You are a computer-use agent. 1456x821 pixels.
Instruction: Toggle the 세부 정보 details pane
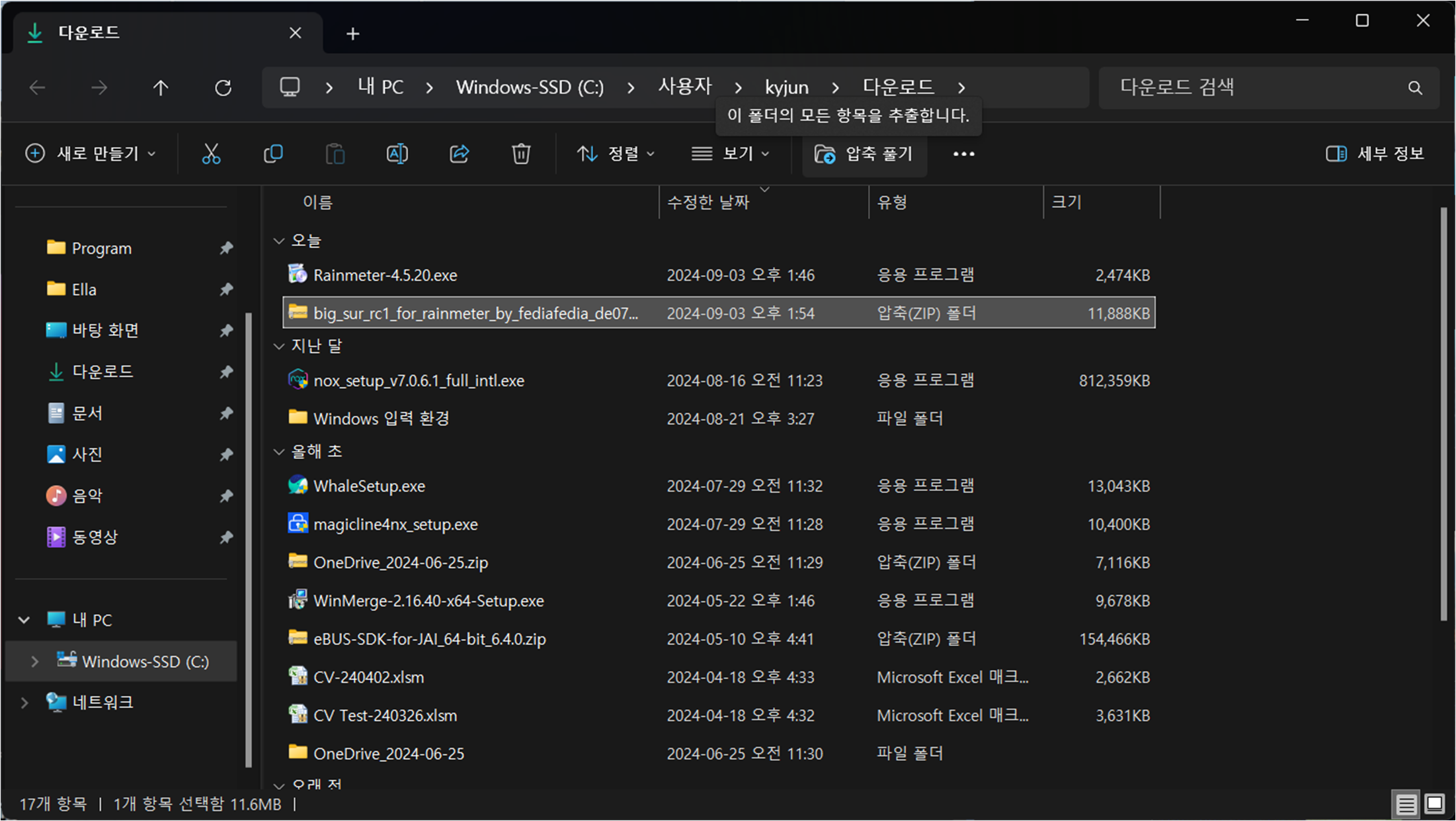(x=1375, y=154)
